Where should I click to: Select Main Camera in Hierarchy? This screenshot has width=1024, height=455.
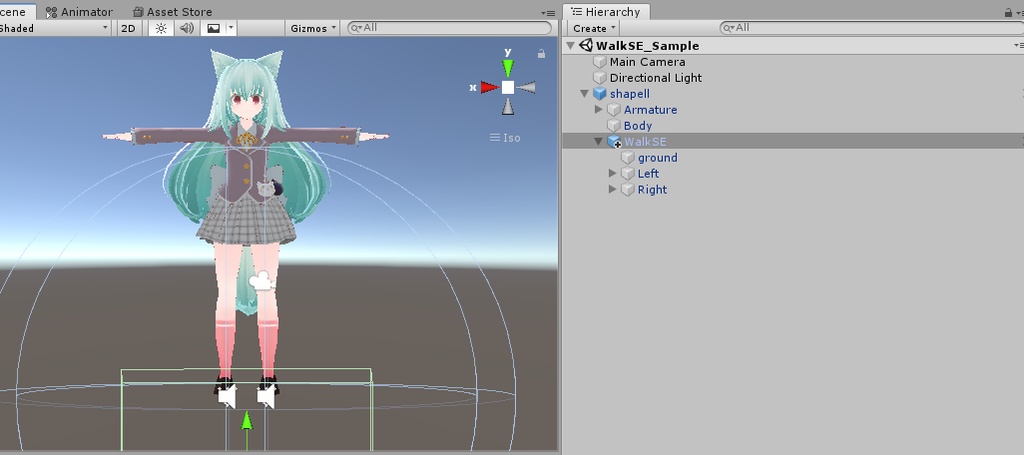click(647, 62)
